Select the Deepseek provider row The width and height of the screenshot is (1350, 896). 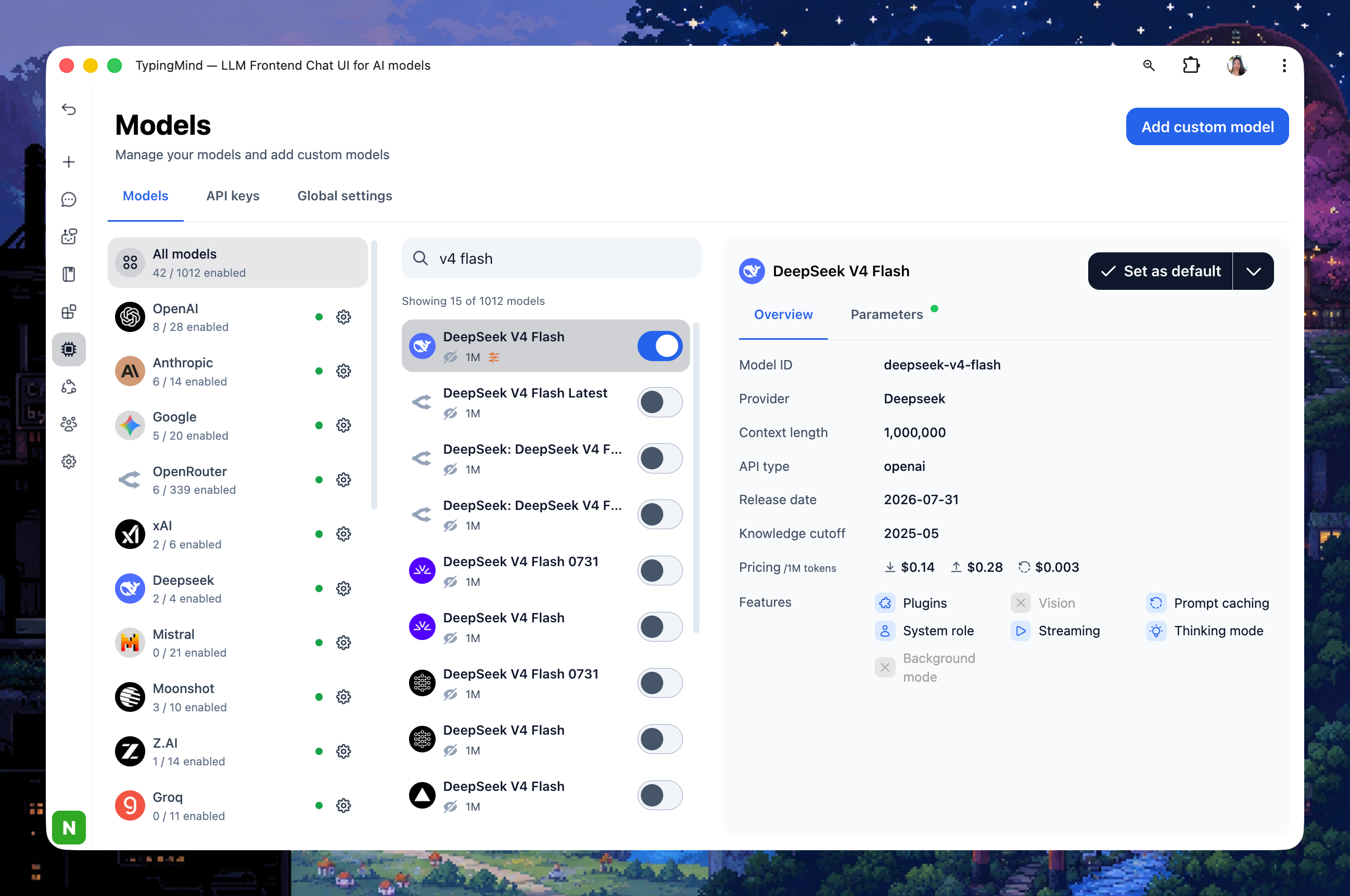pos(237,588)
